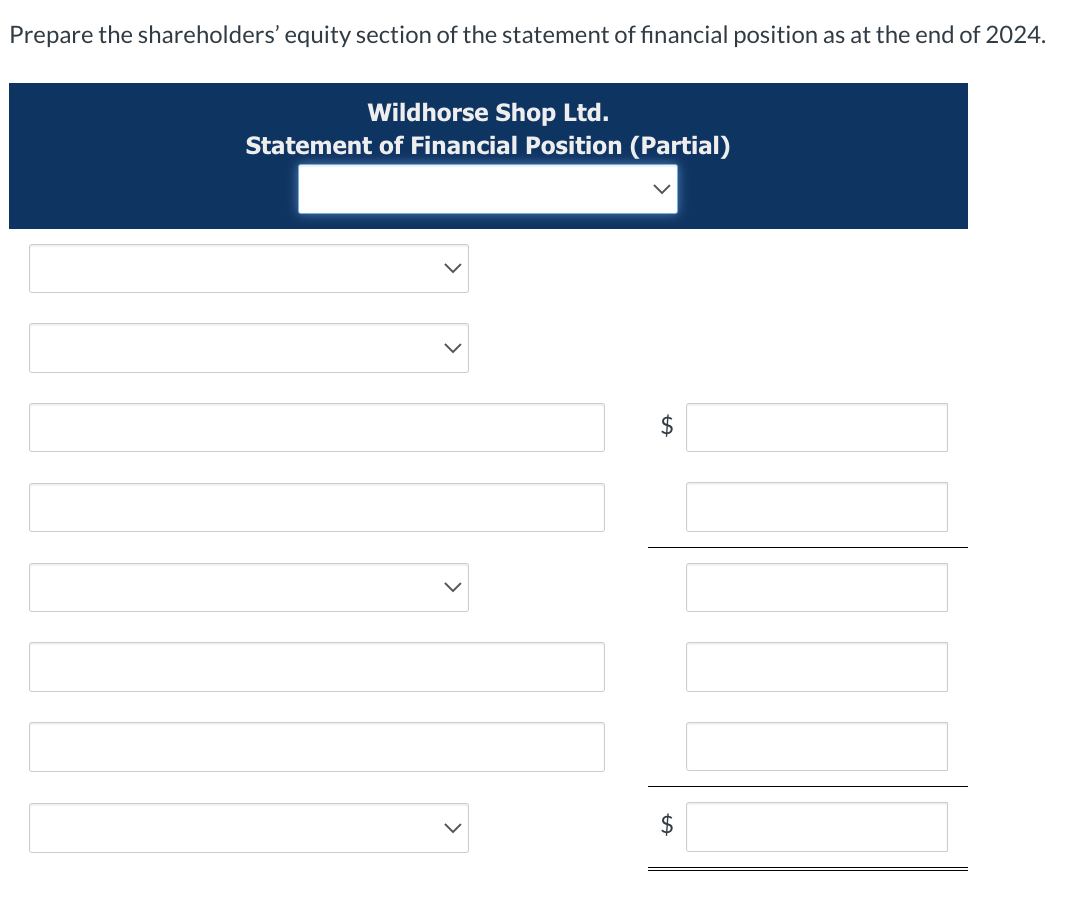Viewport: 1074px width, 902px height.
Task: Click the chevron on the header dropdown
Action: click(661, 188)
